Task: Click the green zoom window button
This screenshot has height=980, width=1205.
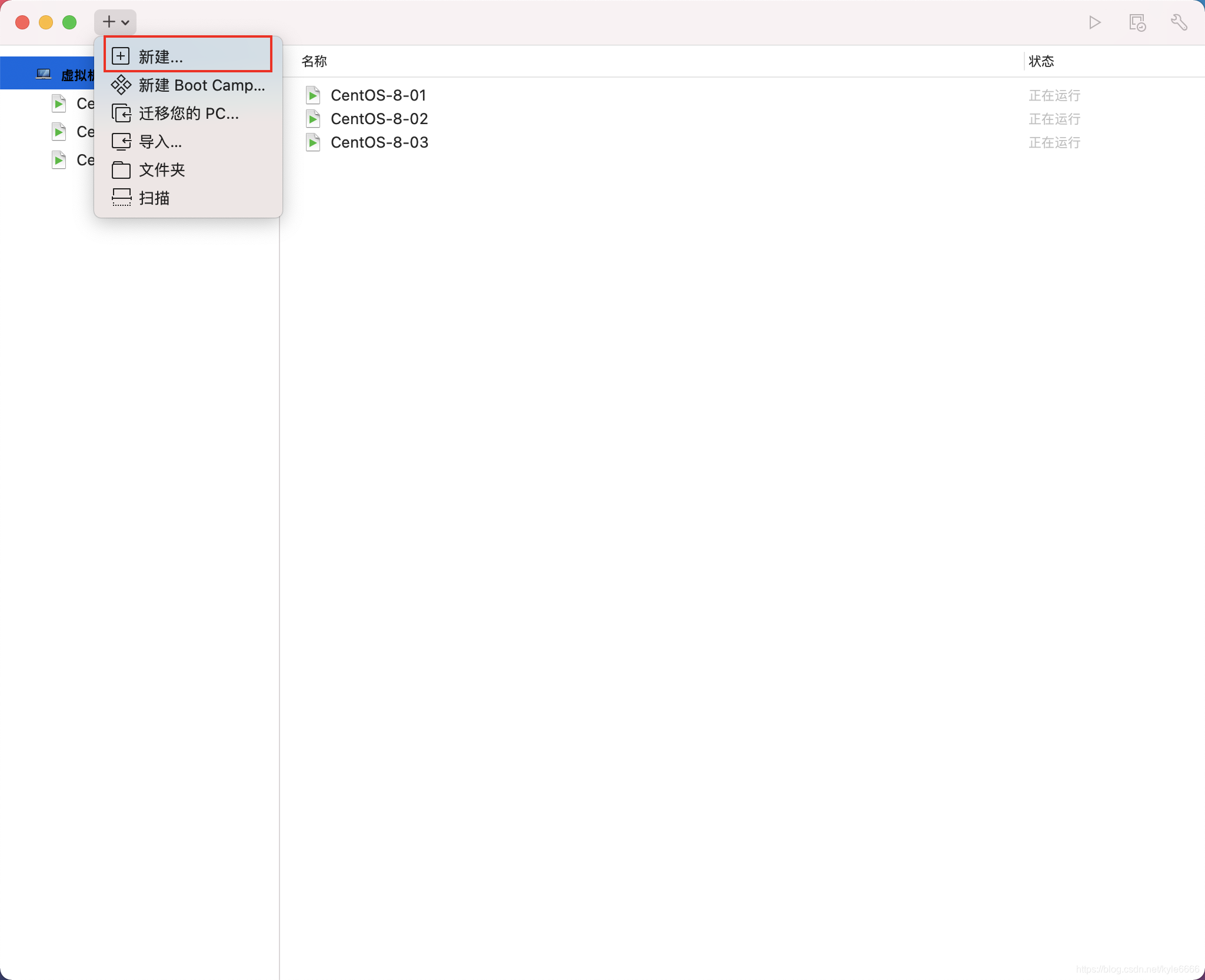Action: tap(69, 22)
